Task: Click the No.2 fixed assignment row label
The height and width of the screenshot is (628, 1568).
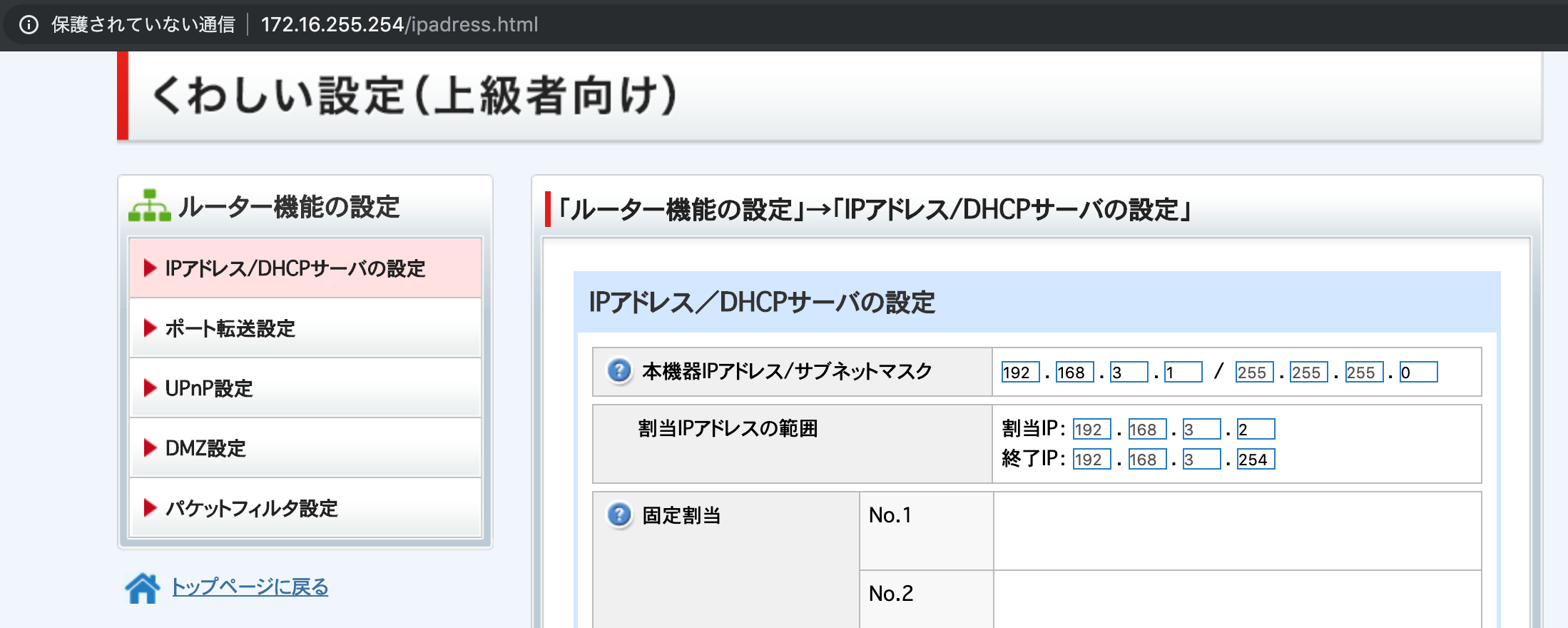Action: pos(891,594)
